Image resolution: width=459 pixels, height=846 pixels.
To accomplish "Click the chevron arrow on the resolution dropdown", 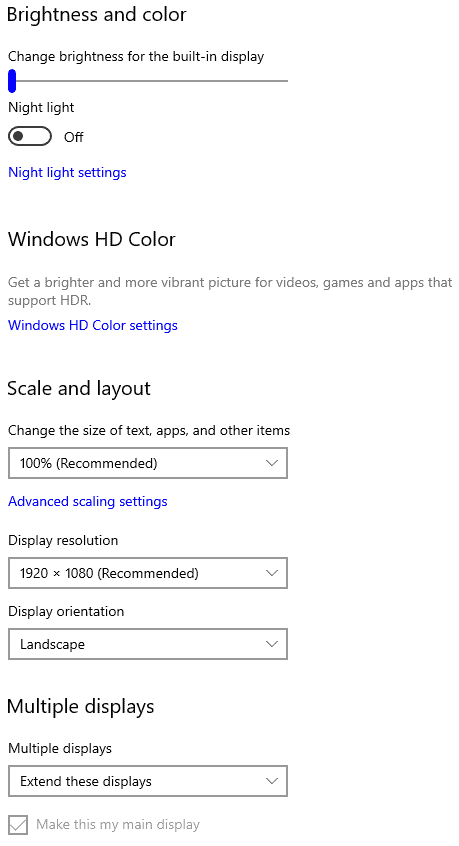I will pos(272,573).
